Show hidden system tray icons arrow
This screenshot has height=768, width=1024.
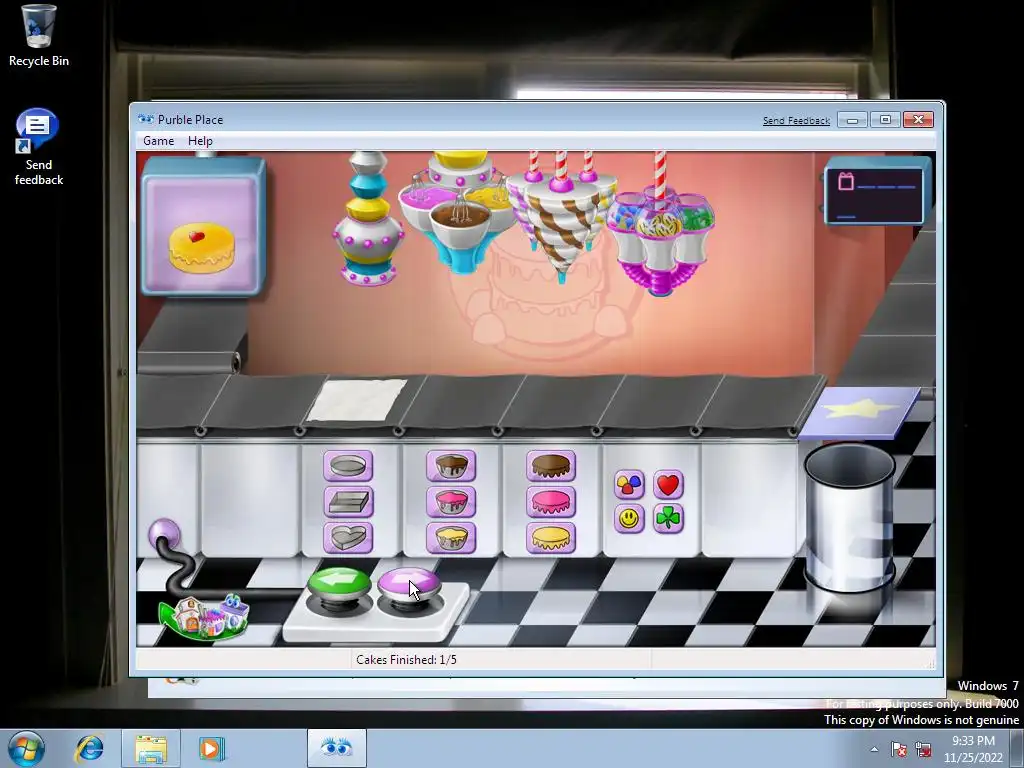(x=874, y=749)
